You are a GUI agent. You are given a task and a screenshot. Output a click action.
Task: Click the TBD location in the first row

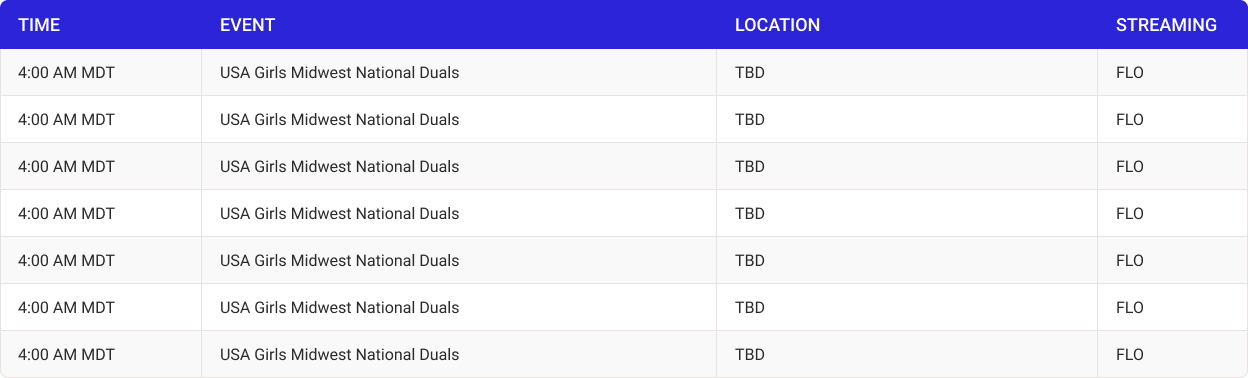[x=750, y=73]
